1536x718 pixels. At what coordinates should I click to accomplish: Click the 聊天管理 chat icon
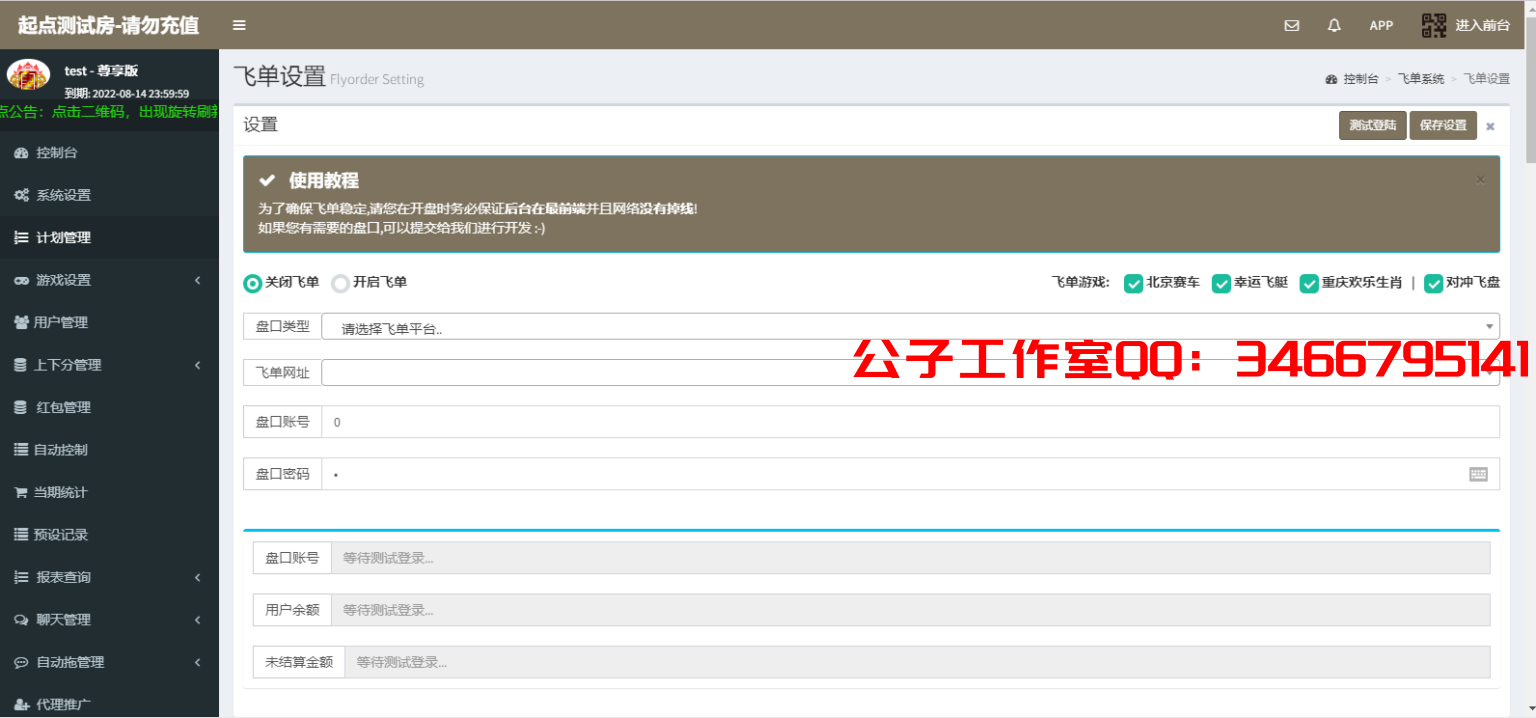(21, 620)
